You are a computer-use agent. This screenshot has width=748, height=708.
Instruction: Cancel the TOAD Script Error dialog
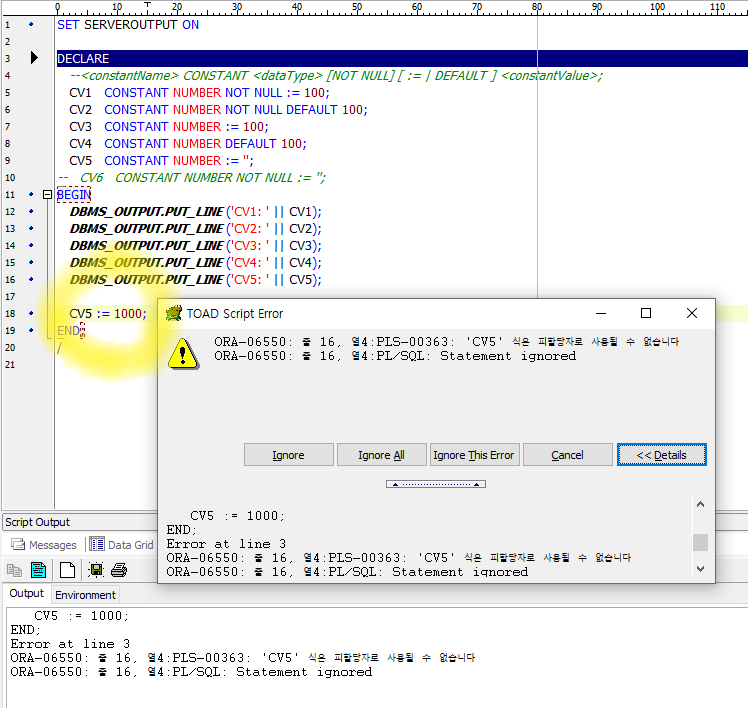pyautogui.click(x=567, y=455)
